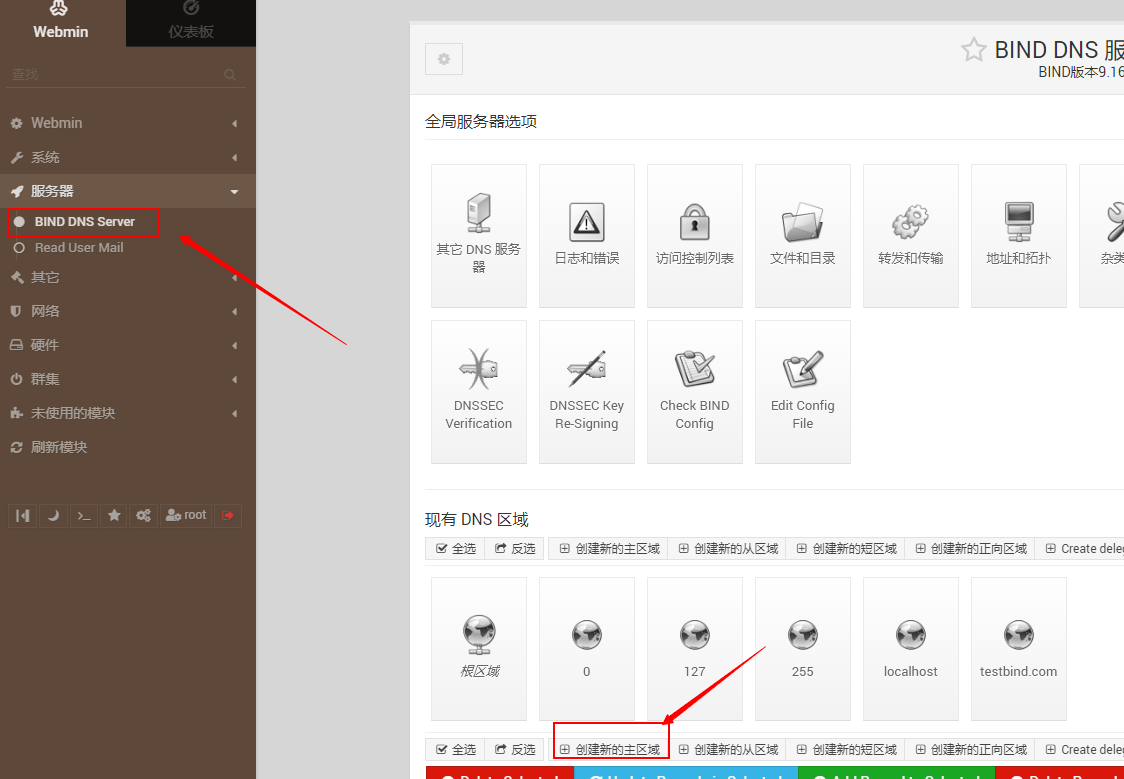Image resolution: width=1124 pixels, height=779 pixels.
Task: Click lower 反选 invert selection button
Action: [x=515, y=750]
